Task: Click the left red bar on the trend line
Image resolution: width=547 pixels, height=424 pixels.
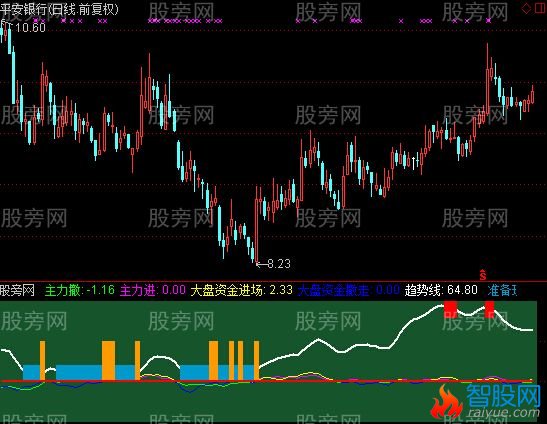Action: tap(450, 310)
